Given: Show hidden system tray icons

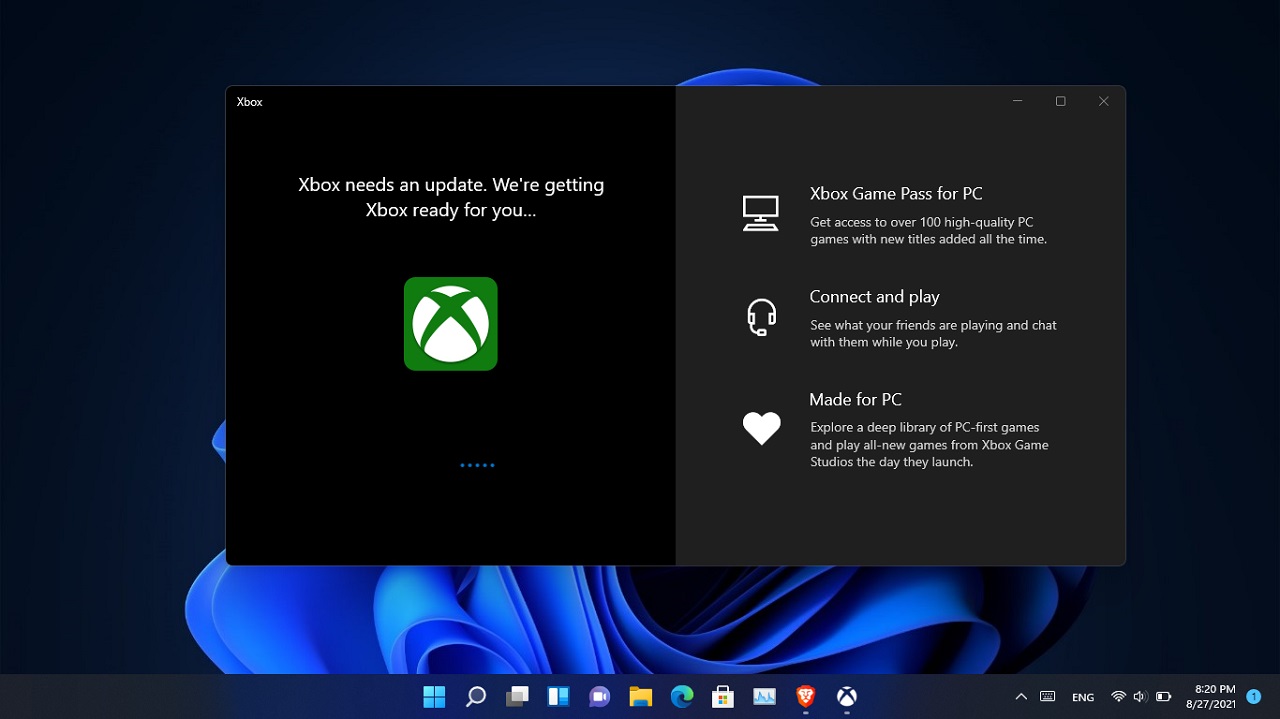Looking at the screenshot, I should point(1021,697).
